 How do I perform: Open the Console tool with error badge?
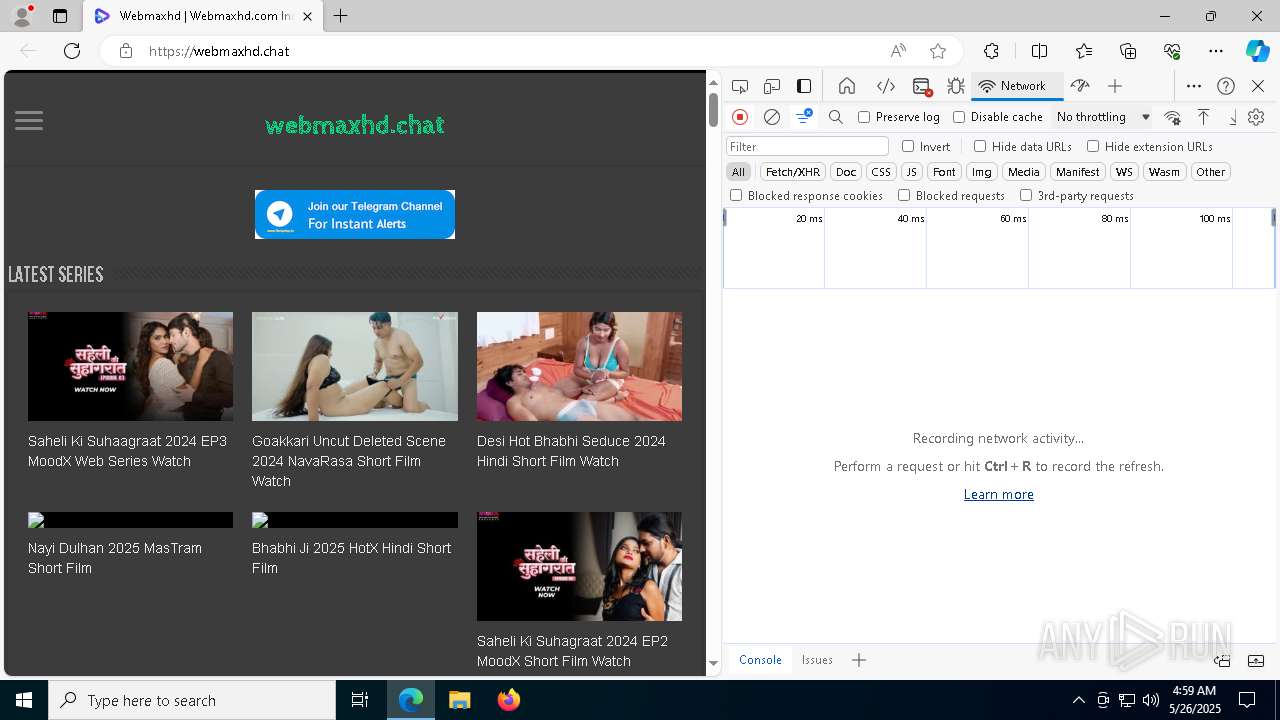pyautogui.click(x=922, y=86)
